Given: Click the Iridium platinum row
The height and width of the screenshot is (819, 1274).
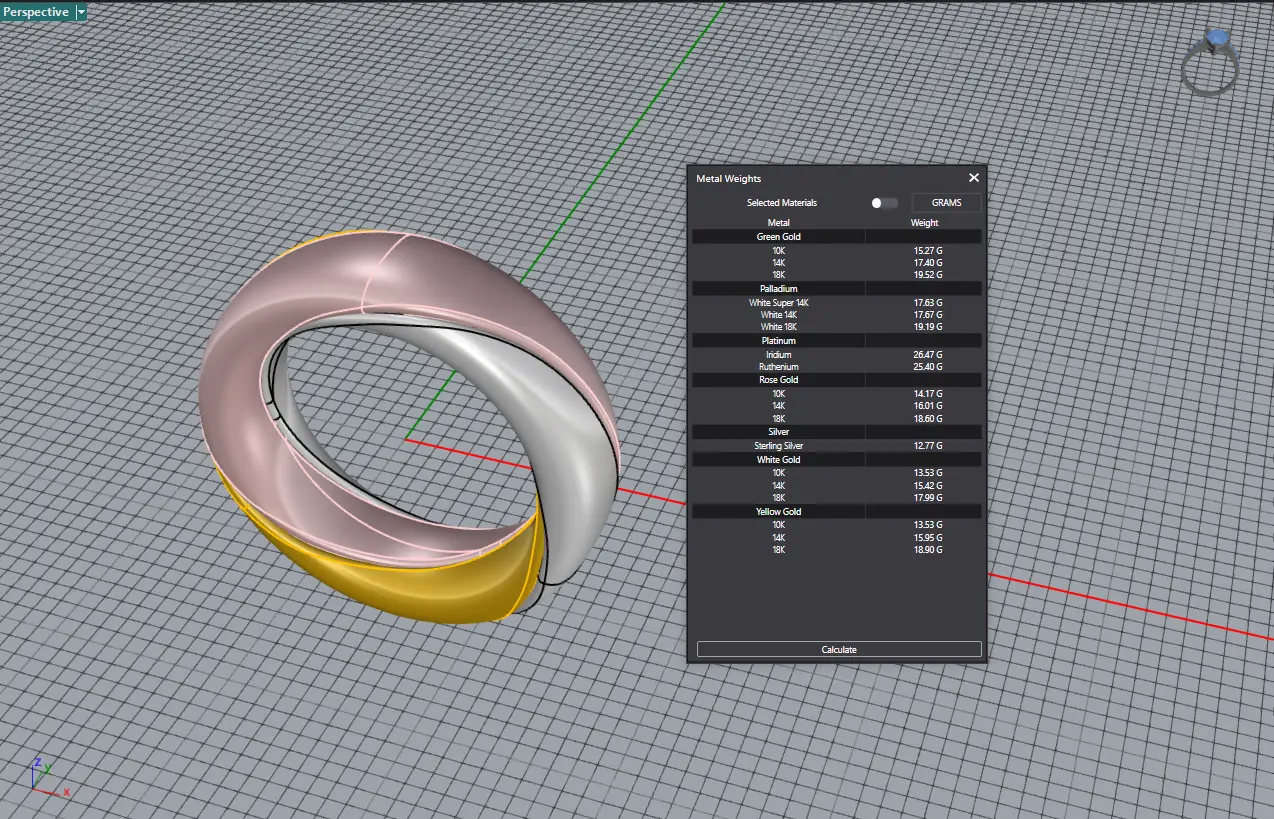Looking at the screenshot, I should click(x=778, y=355).
